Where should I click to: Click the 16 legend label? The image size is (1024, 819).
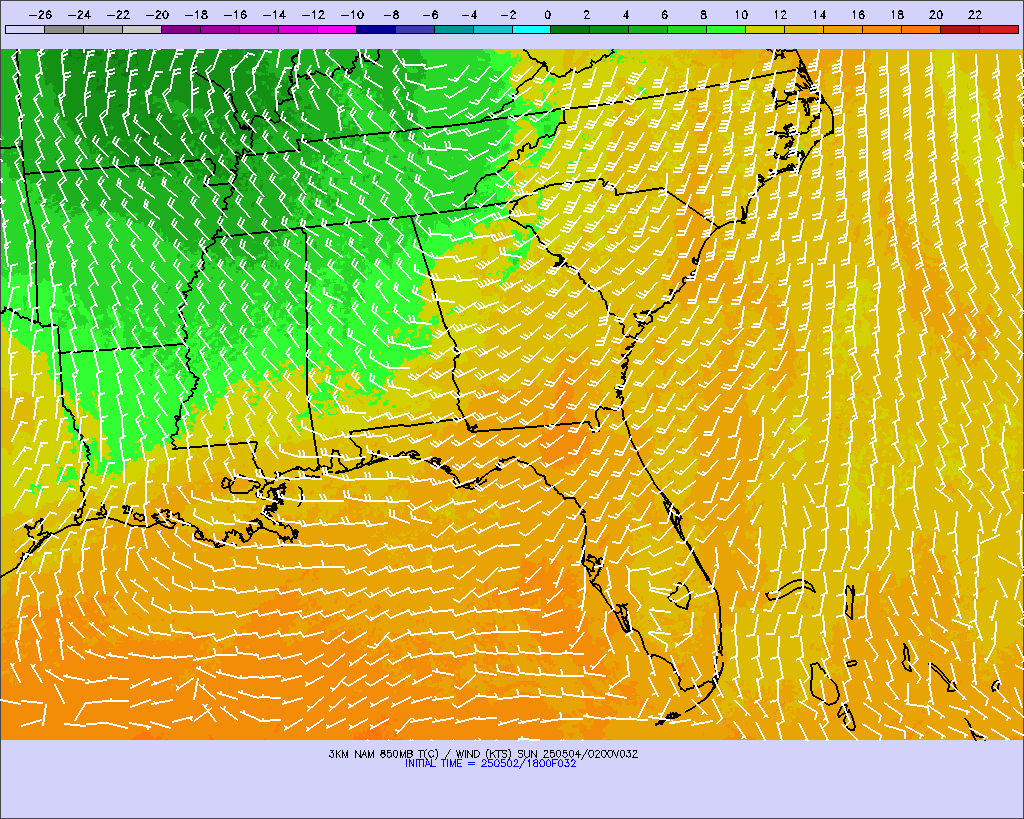[858, 15]
